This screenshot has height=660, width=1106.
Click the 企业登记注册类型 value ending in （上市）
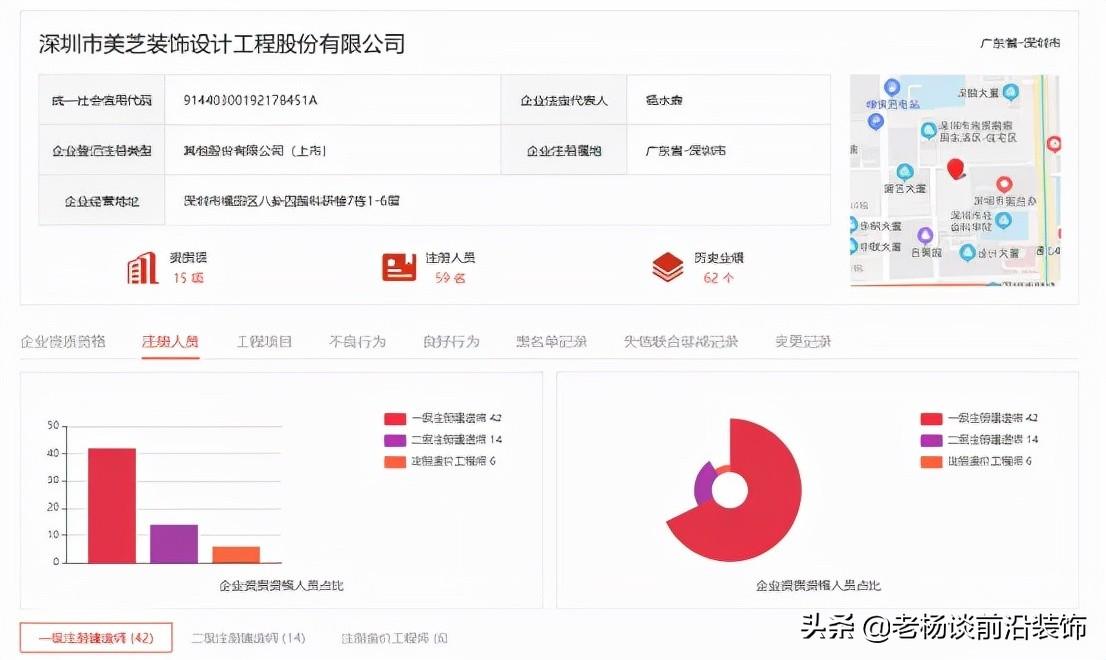(x=255, y=151)
